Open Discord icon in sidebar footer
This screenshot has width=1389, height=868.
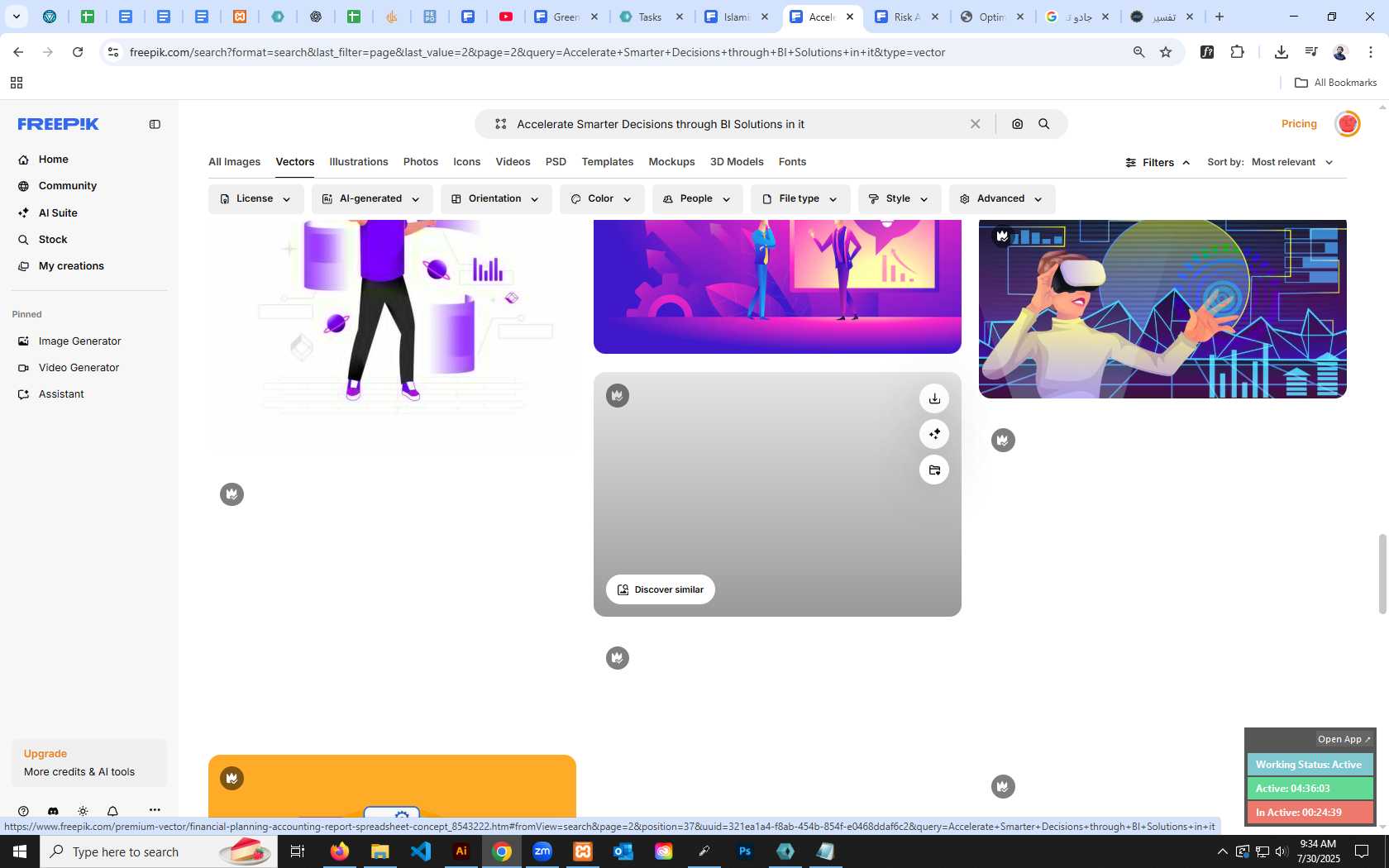53,811
